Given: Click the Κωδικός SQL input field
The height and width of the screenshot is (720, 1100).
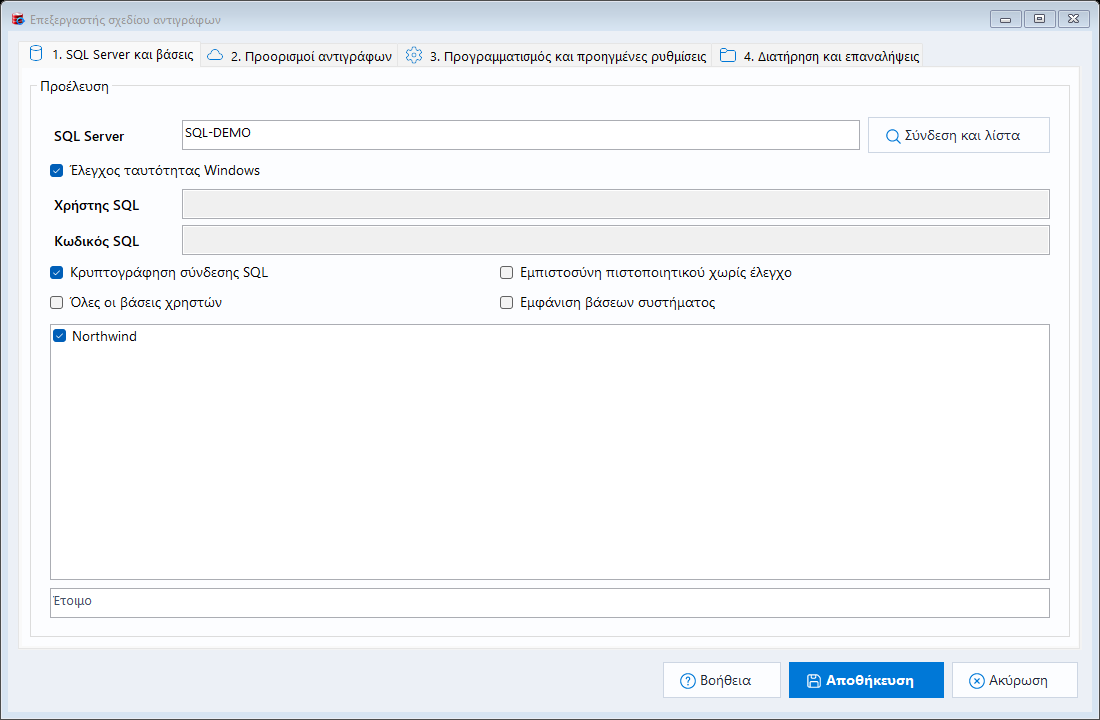Looking at the screenshot, I should (616, 240).
